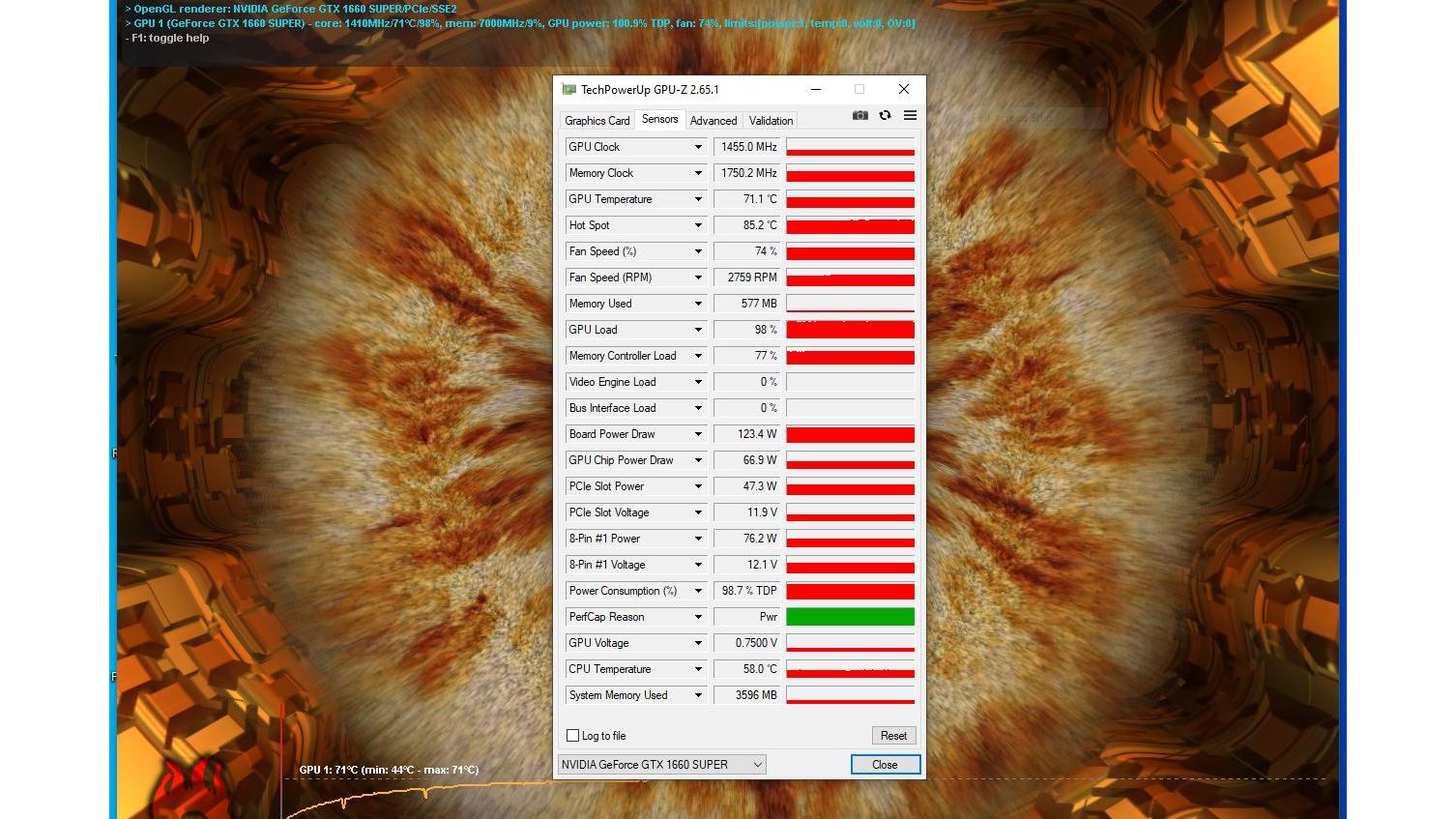Click the GPU Clock value 1455.0 MHz

pos(746,147)
